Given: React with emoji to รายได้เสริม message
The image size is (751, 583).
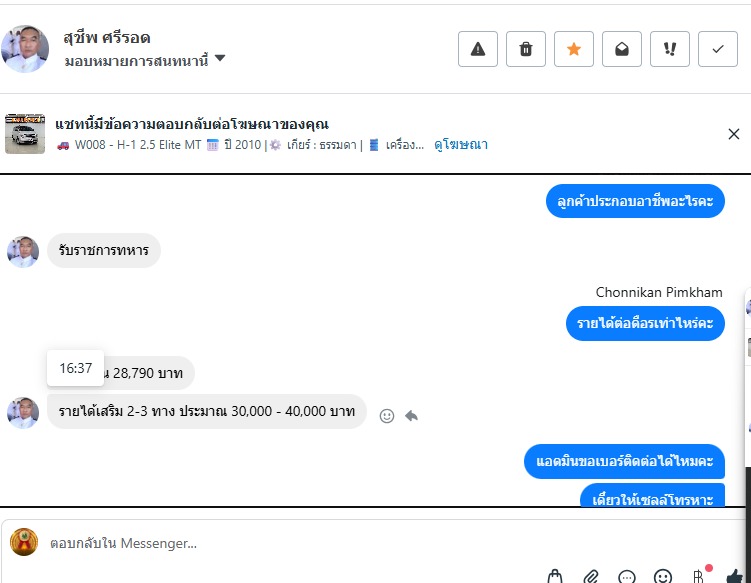Looking at the screenshot, I should point(387,416).
